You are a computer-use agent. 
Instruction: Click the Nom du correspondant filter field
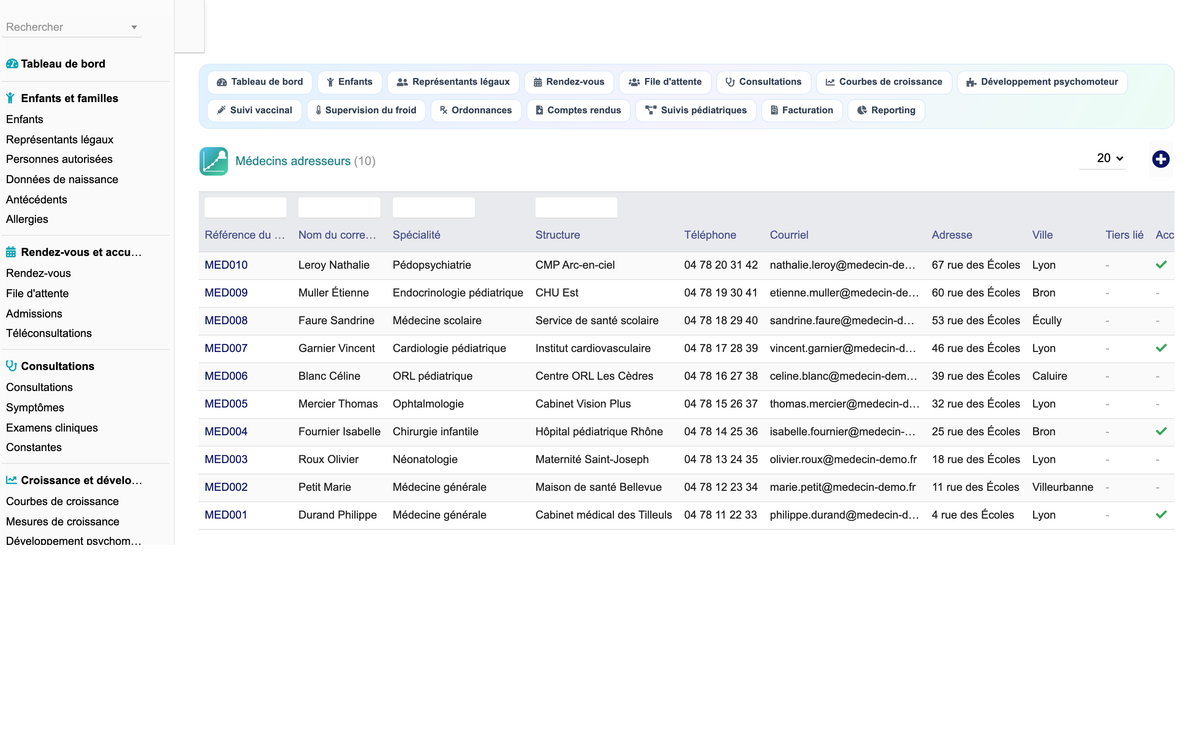[339, 207]
